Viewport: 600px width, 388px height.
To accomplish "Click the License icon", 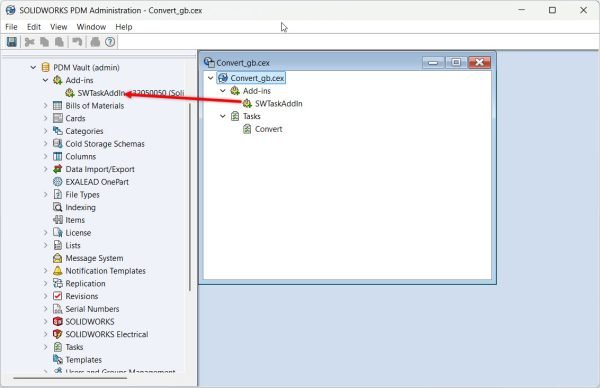I will point(57,232).
